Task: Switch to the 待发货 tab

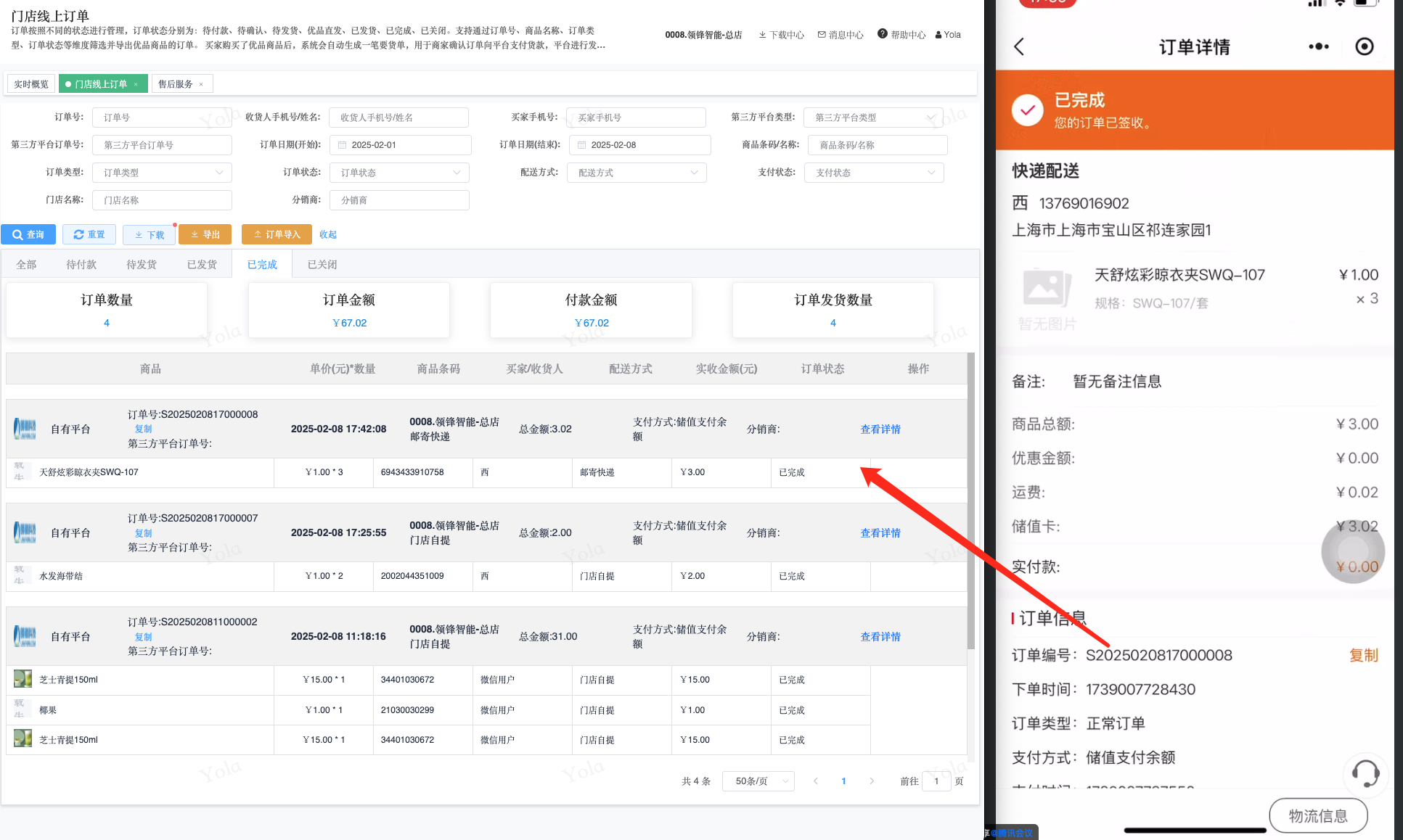Action: pyautogui.click(x=141, y=265)
